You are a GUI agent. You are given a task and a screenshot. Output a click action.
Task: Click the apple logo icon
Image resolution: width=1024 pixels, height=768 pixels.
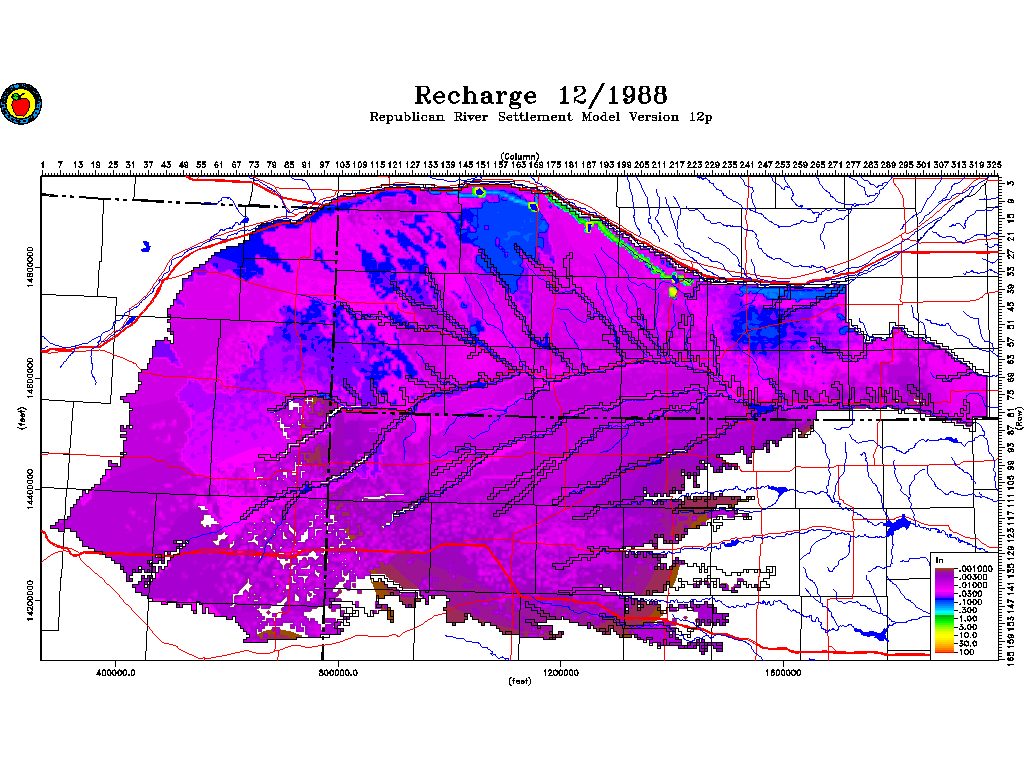pos(21,104)
